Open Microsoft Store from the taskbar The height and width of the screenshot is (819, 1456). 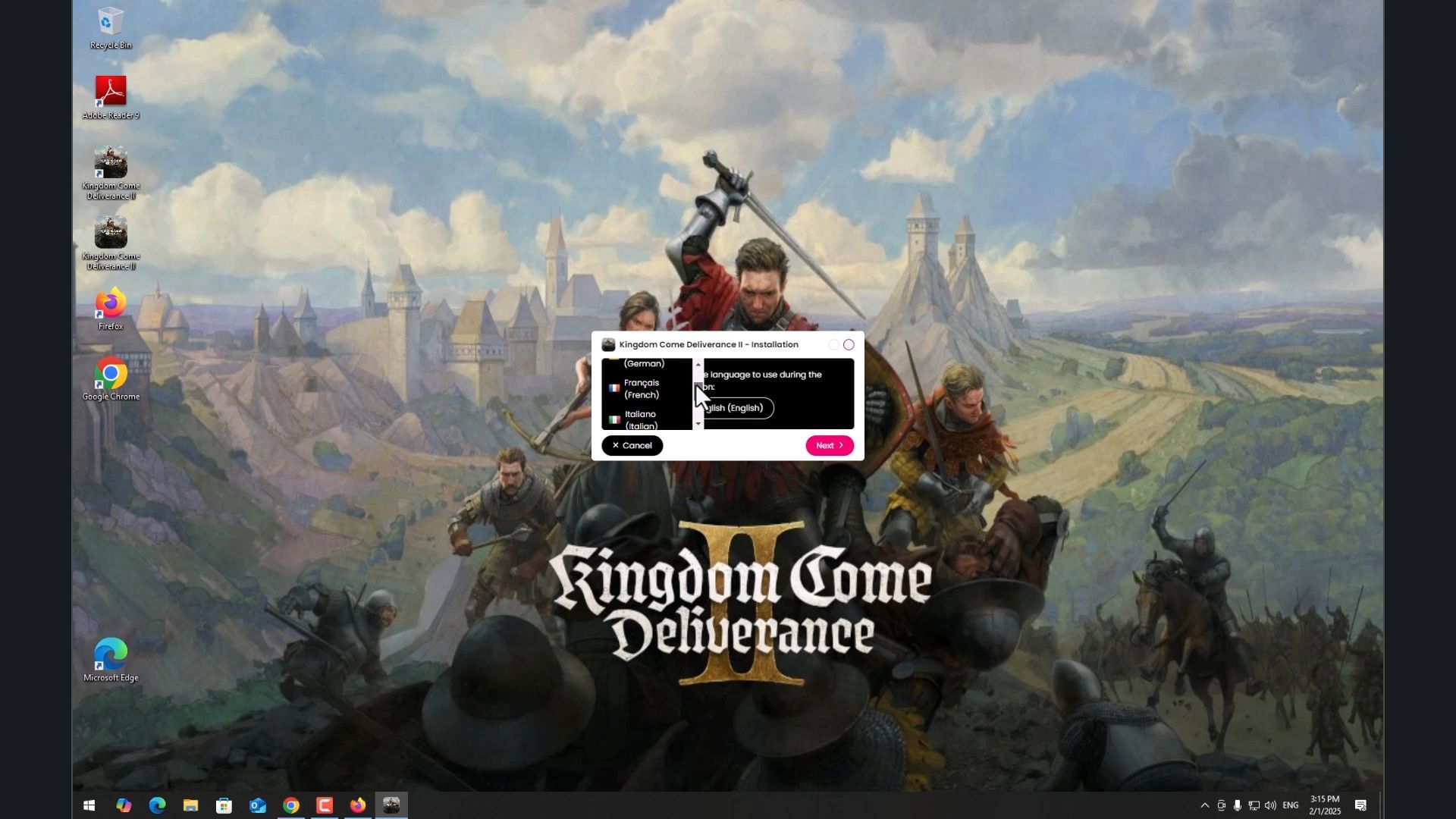tap(224, 805)
